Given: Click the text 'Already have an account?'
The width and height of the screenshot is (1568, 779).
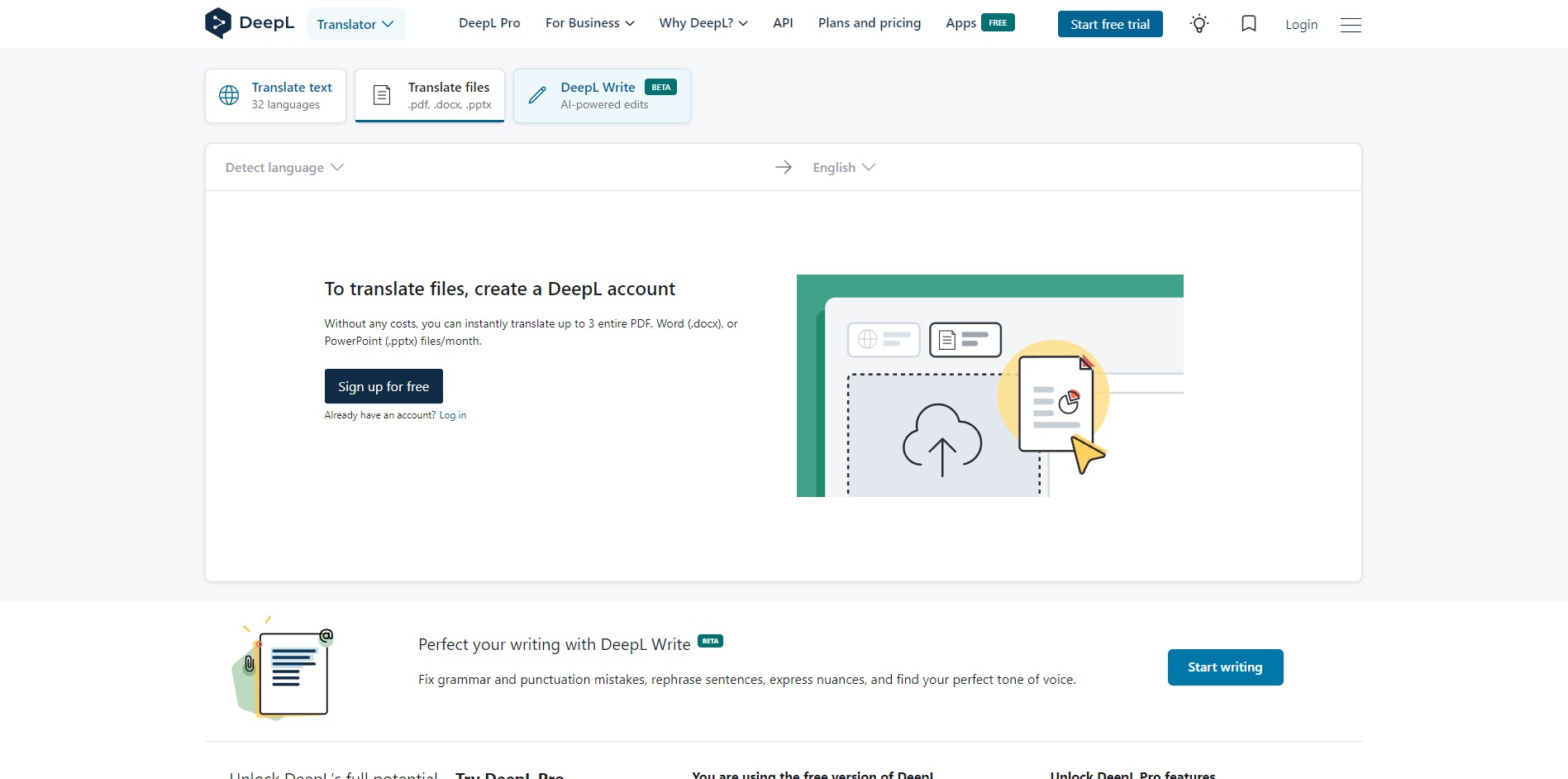Looking at the screenshot, I should pos(380,415).
